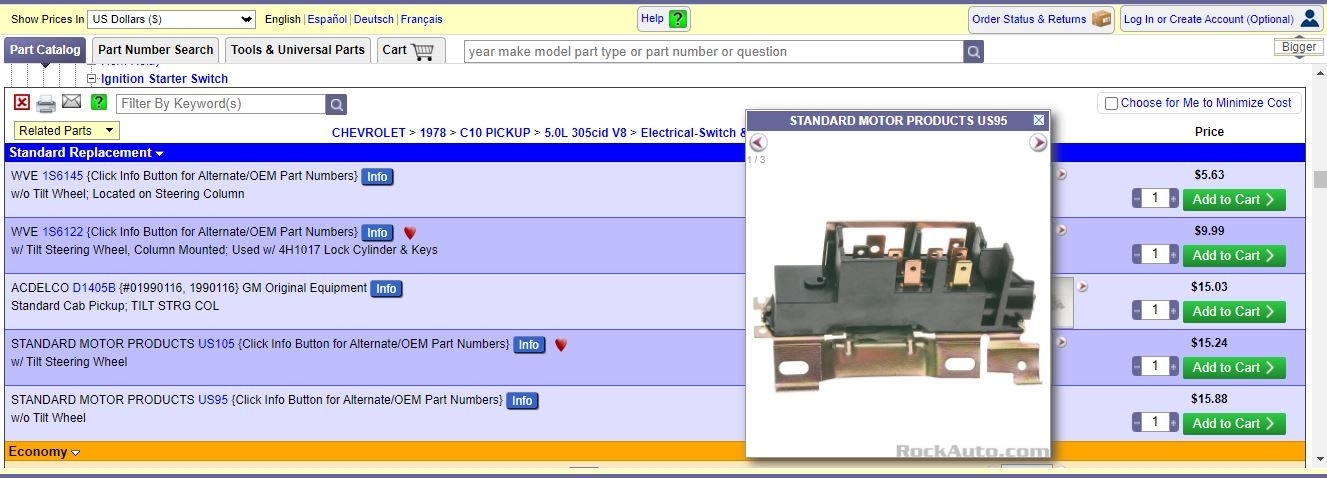The height and width of the screenshot is (478, 1327).
Task: Open image arrow on ACDelco $15.03 row
Action: point(1082,287)
